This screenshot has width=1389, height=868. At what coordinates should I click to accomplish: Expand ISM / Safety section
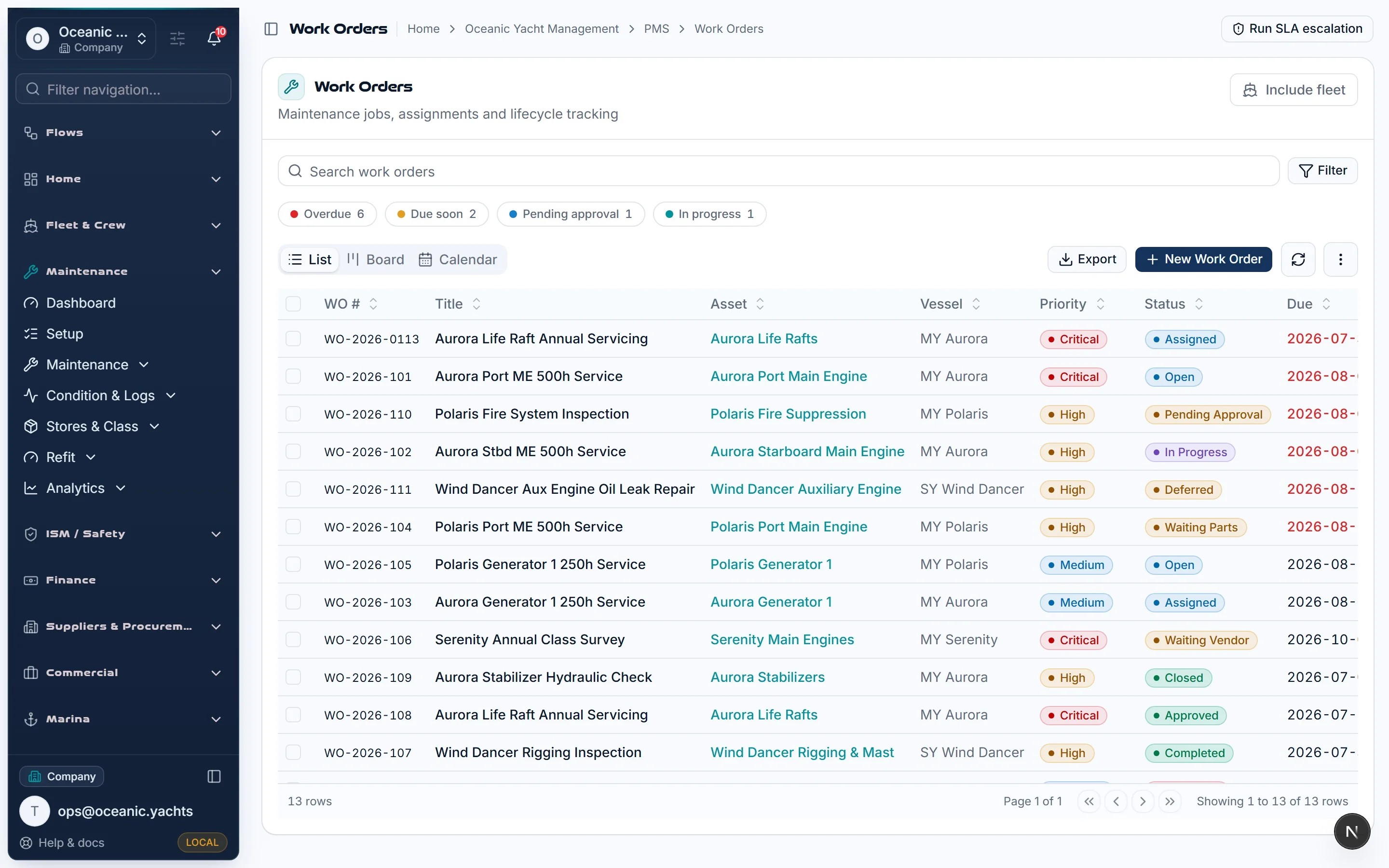point(123,534)
